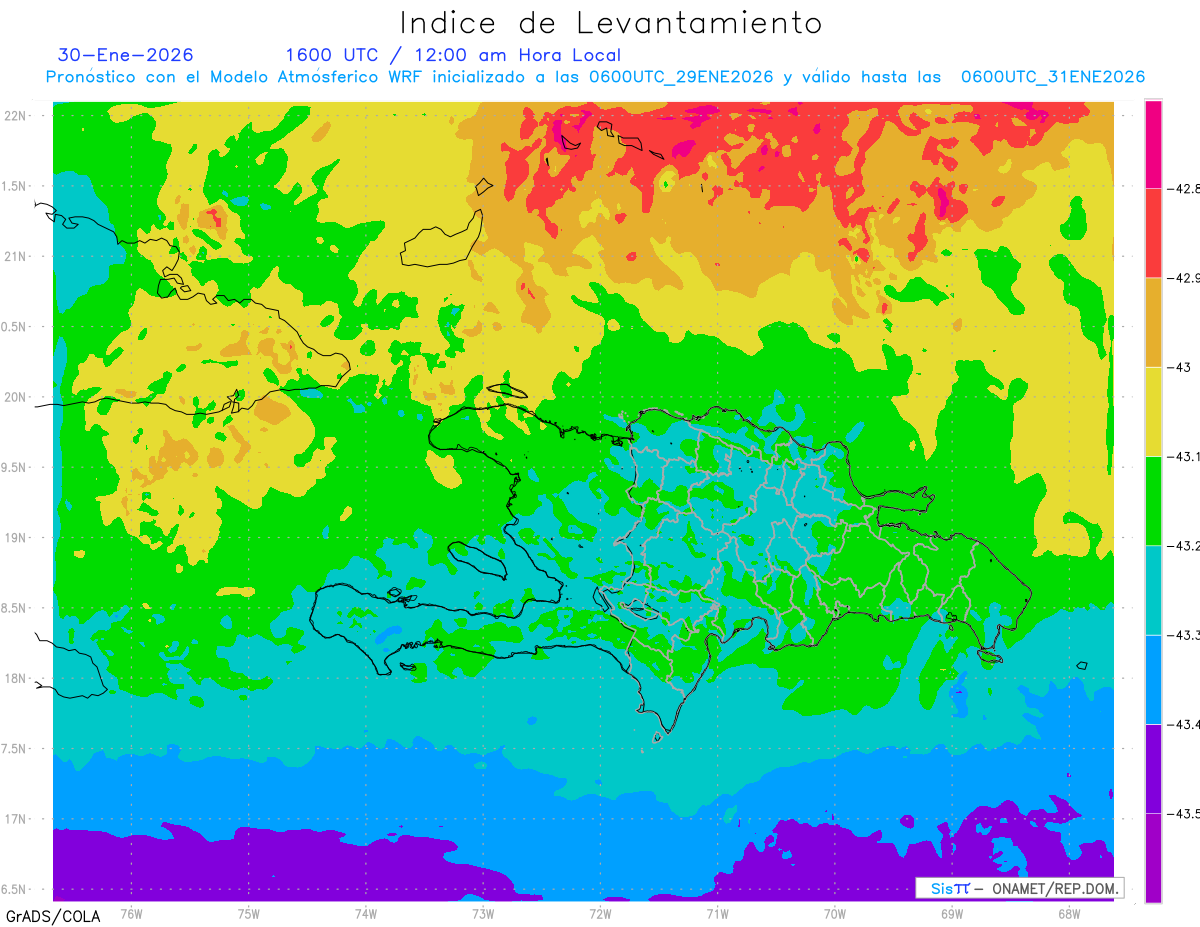This screenshot has width=1200, height=927.
Task: Click the legend value '-43.2'
Action: click(1186, 546)
